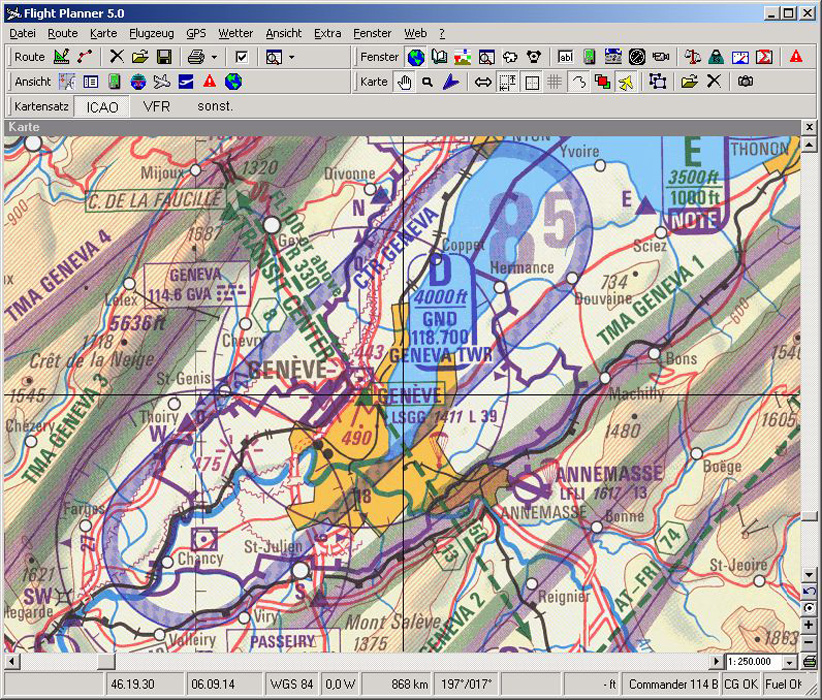Click the red route waypoints line icon

point(84,57)
